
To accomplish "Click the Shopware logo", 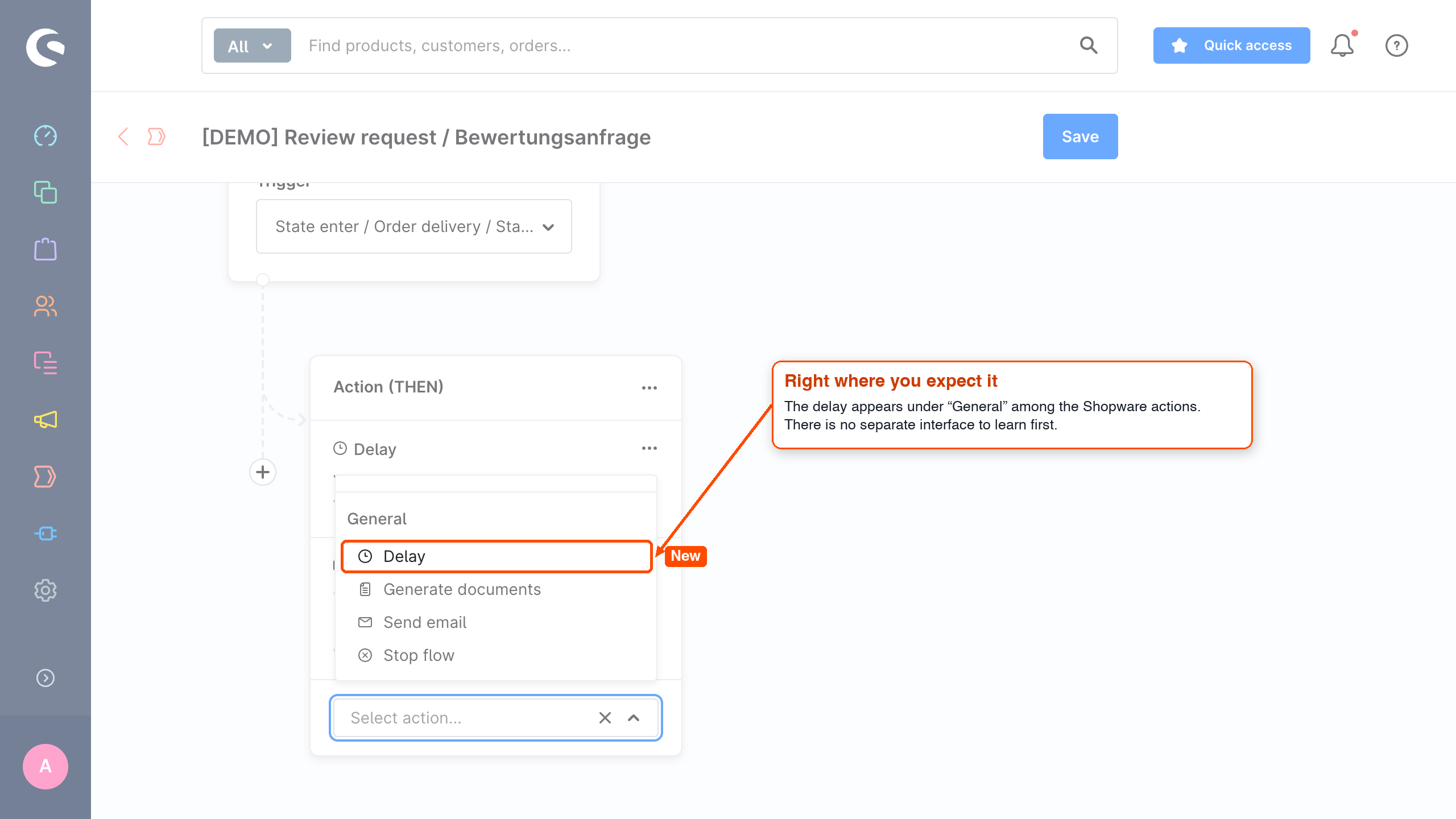I will coord(45,47).
